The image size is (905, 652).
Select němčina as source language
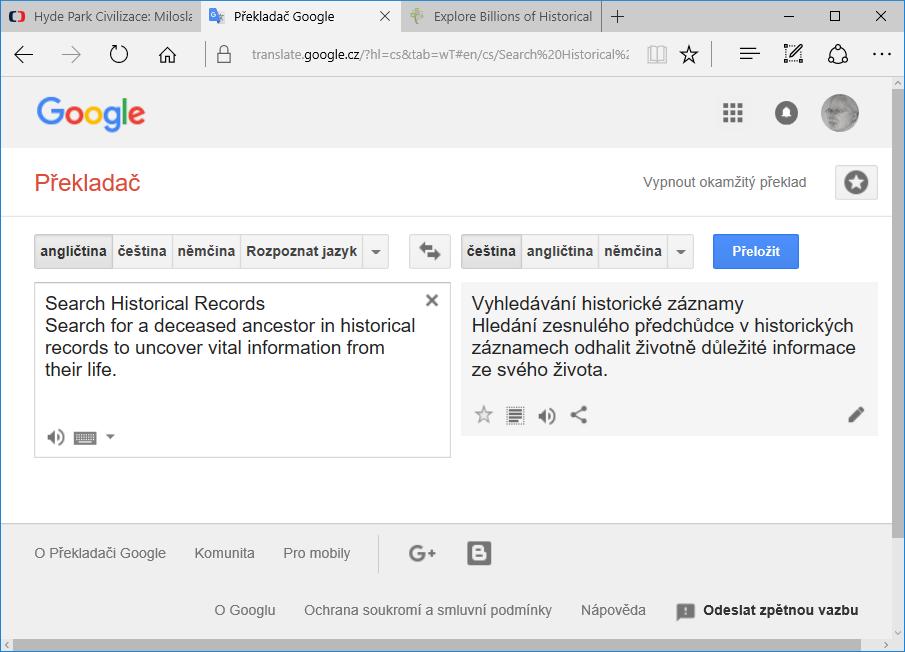click(206, 252)
